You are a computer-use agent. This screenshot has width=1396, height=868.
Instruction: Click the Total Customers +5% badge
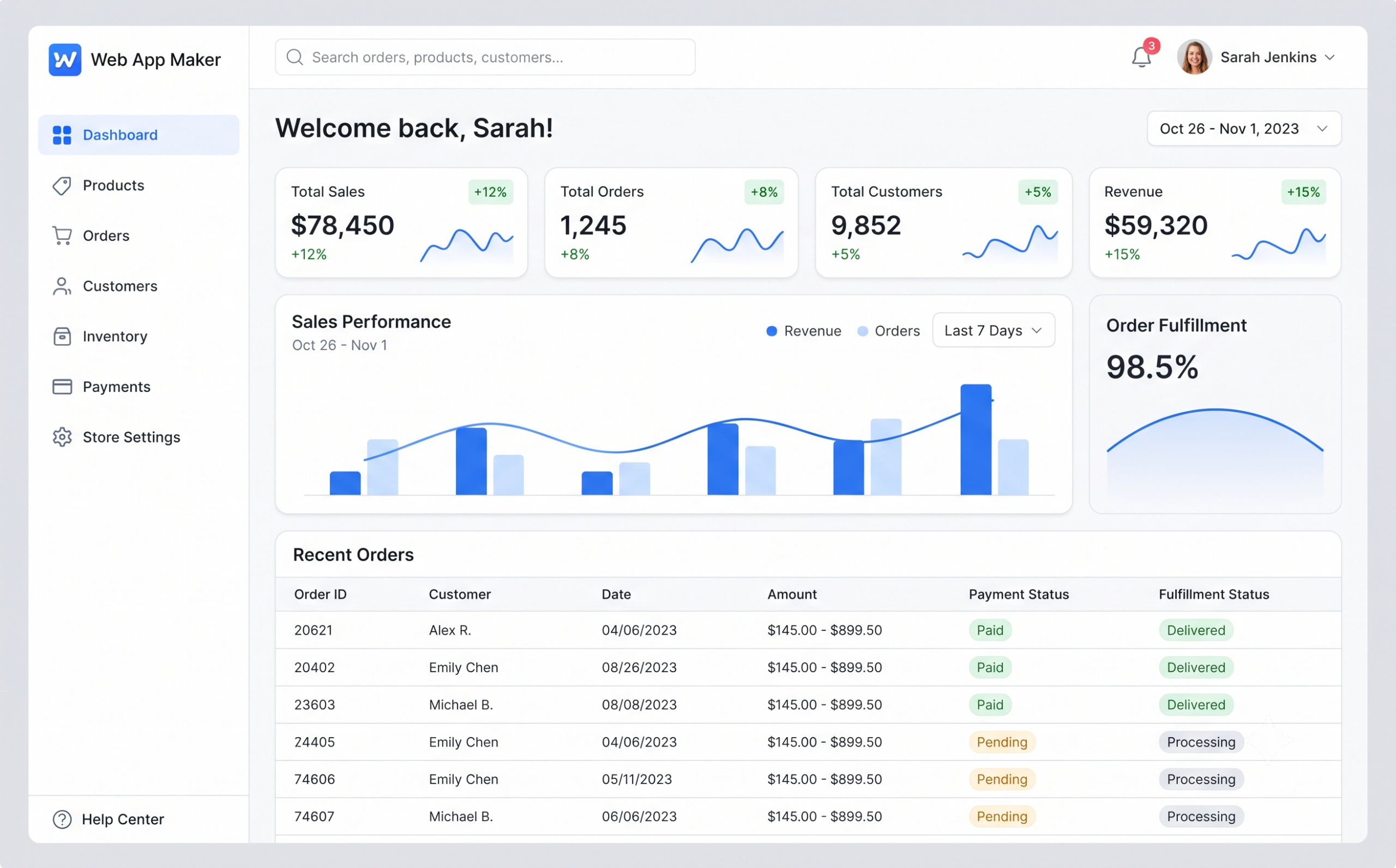coord(1038,192)
